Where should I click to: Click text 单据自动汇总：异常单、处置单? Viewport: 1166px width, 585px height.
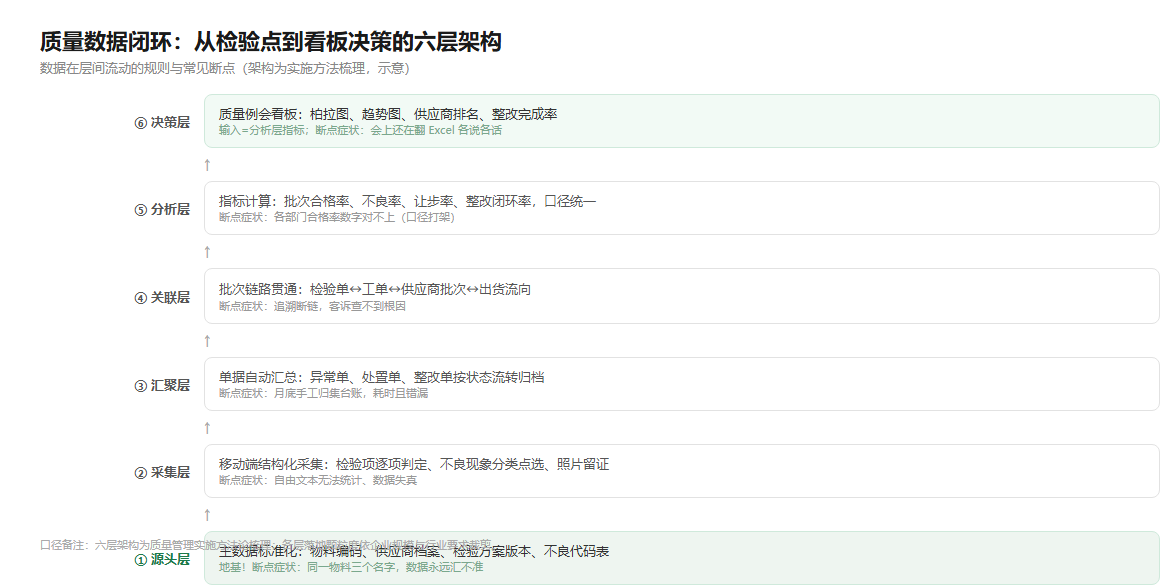(381, 377)
